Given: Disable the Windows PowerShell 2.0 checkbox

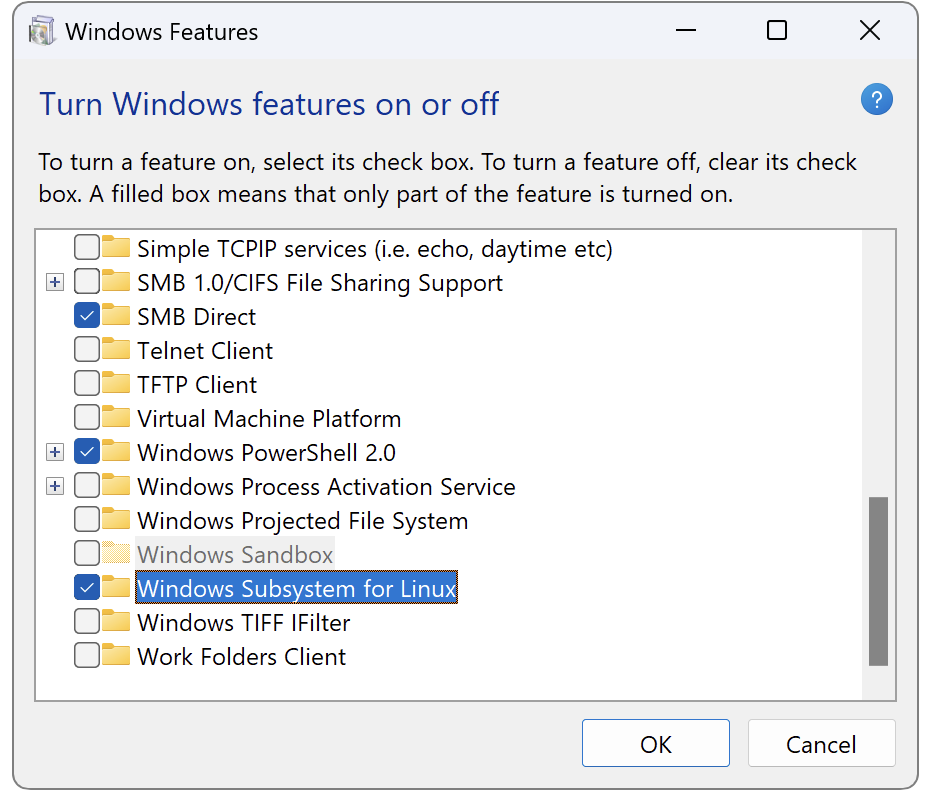Looking at the screenshot, I should point(87,451).
